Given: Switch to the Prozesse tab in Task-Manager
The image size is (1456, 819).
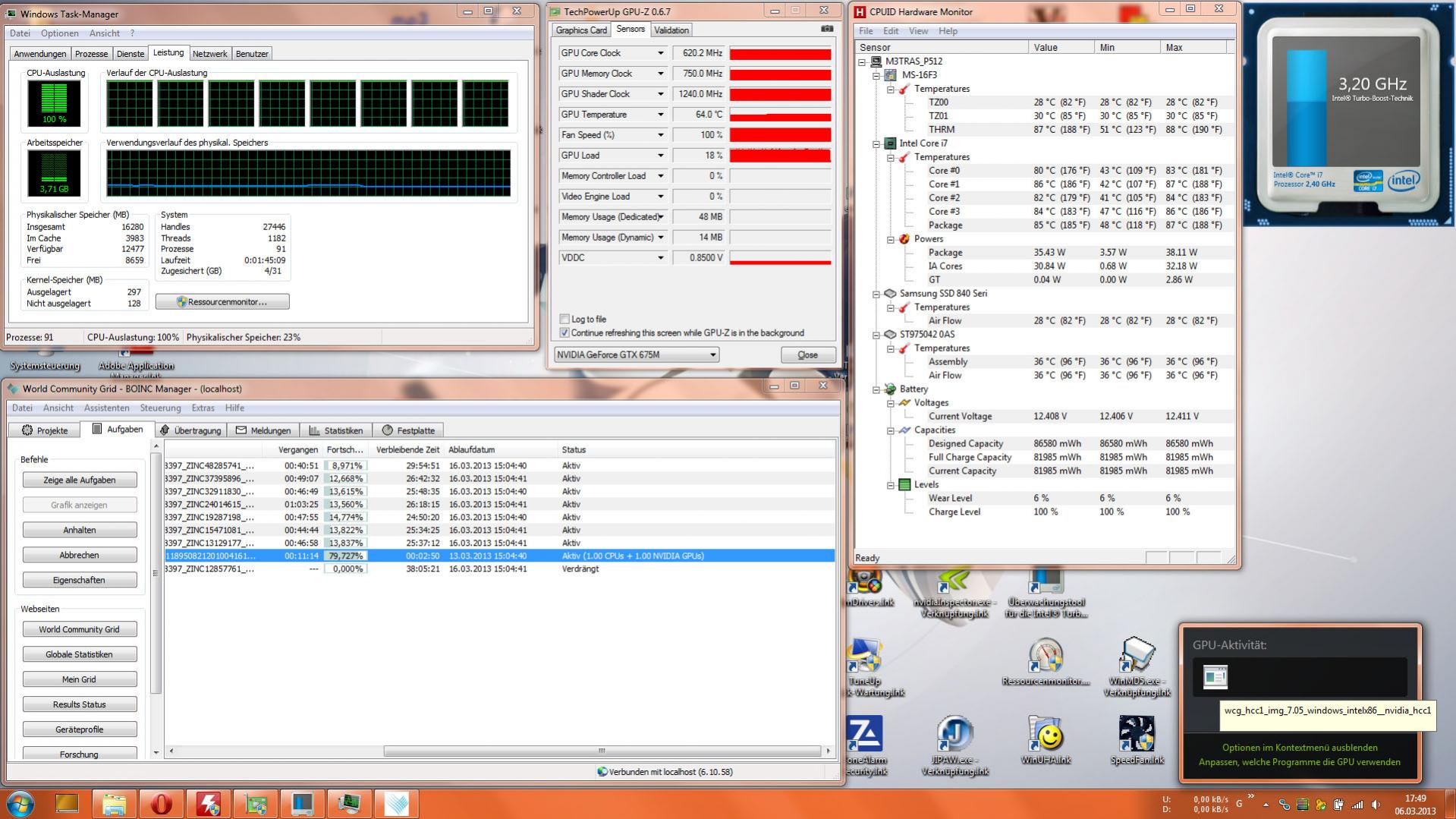Looking at the screenshot, I should 91,54.
